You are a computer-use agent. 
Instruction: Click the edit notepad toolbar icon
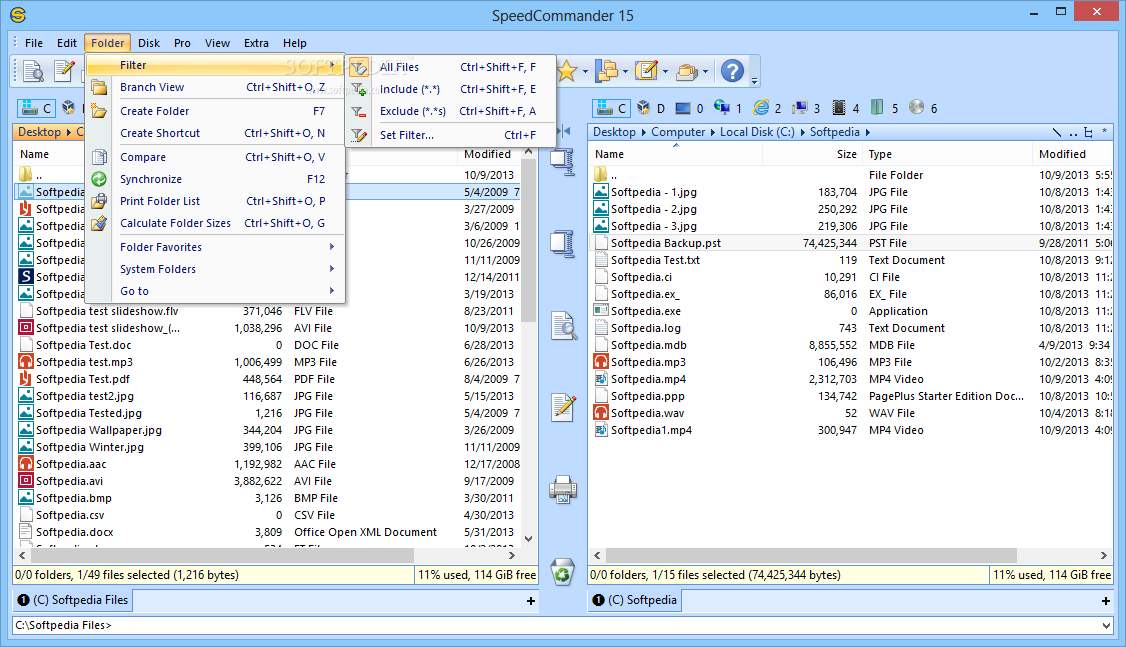(646, 70)
